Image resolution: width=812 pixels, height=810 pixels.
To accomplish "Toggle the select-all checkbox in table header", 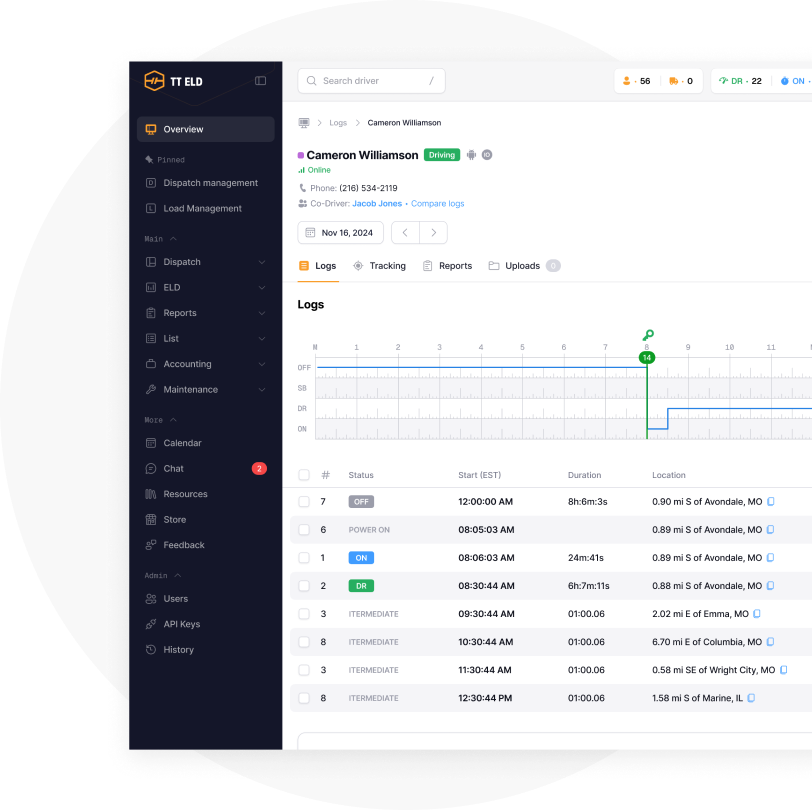I will 304,475.
